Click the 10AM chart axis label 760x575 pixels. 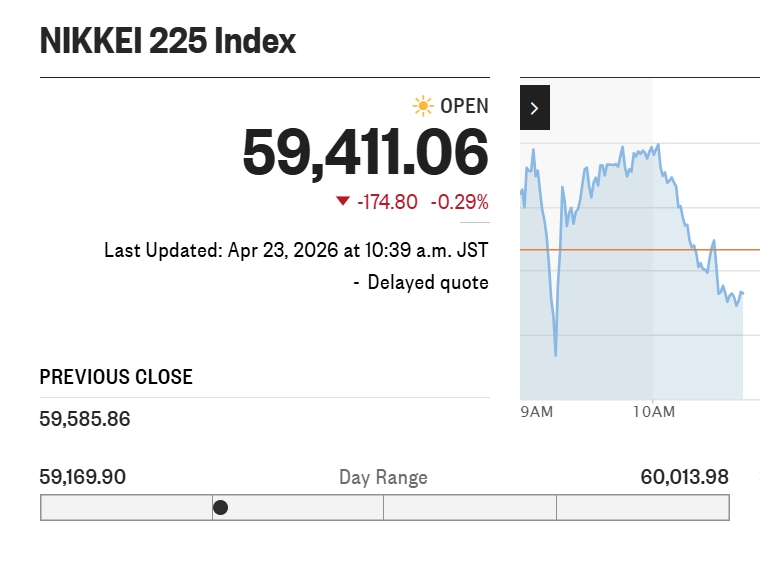click(654, 412)
